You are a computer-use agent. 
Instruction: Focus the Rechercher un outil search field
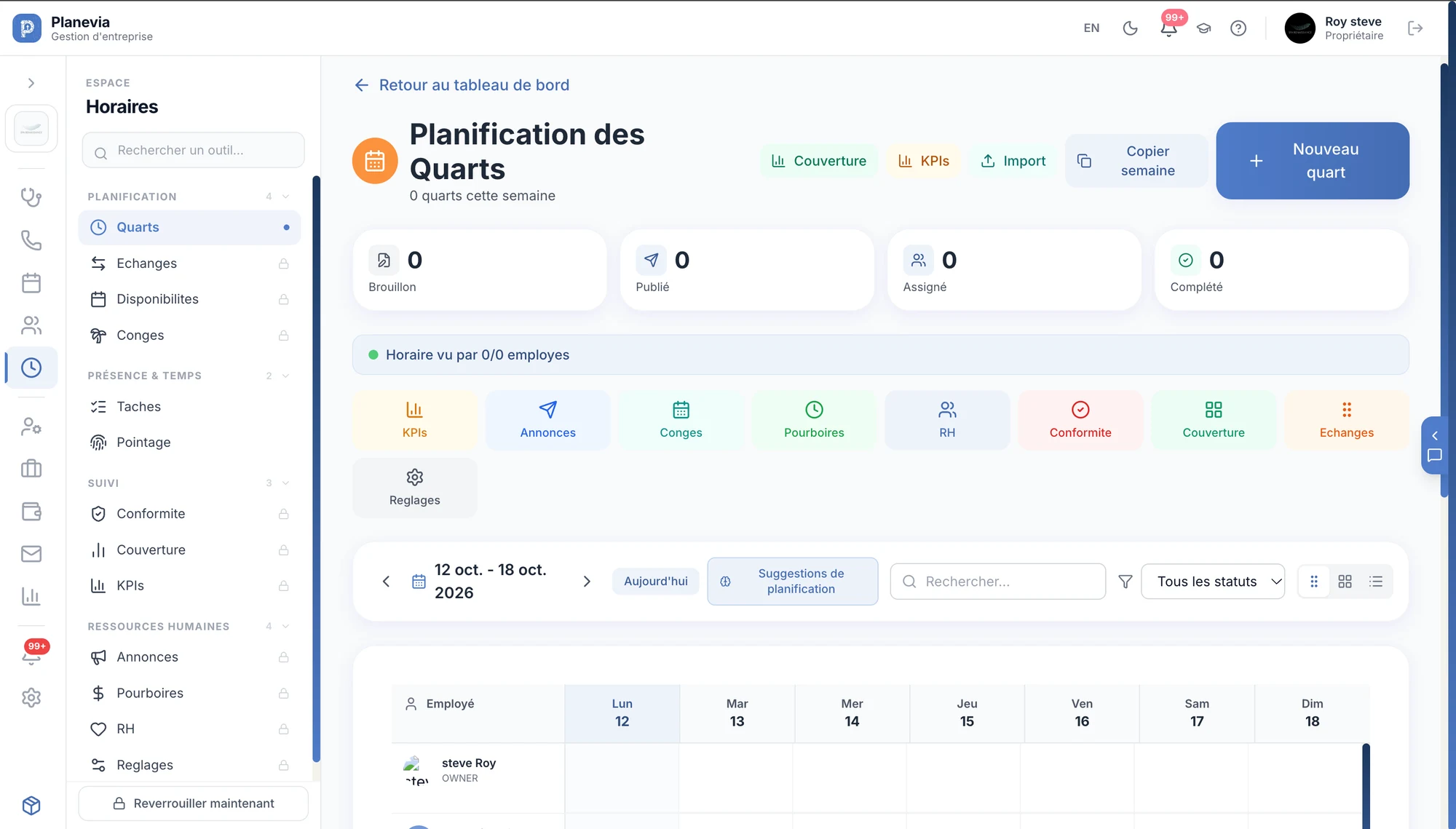(x=194, y=151)
